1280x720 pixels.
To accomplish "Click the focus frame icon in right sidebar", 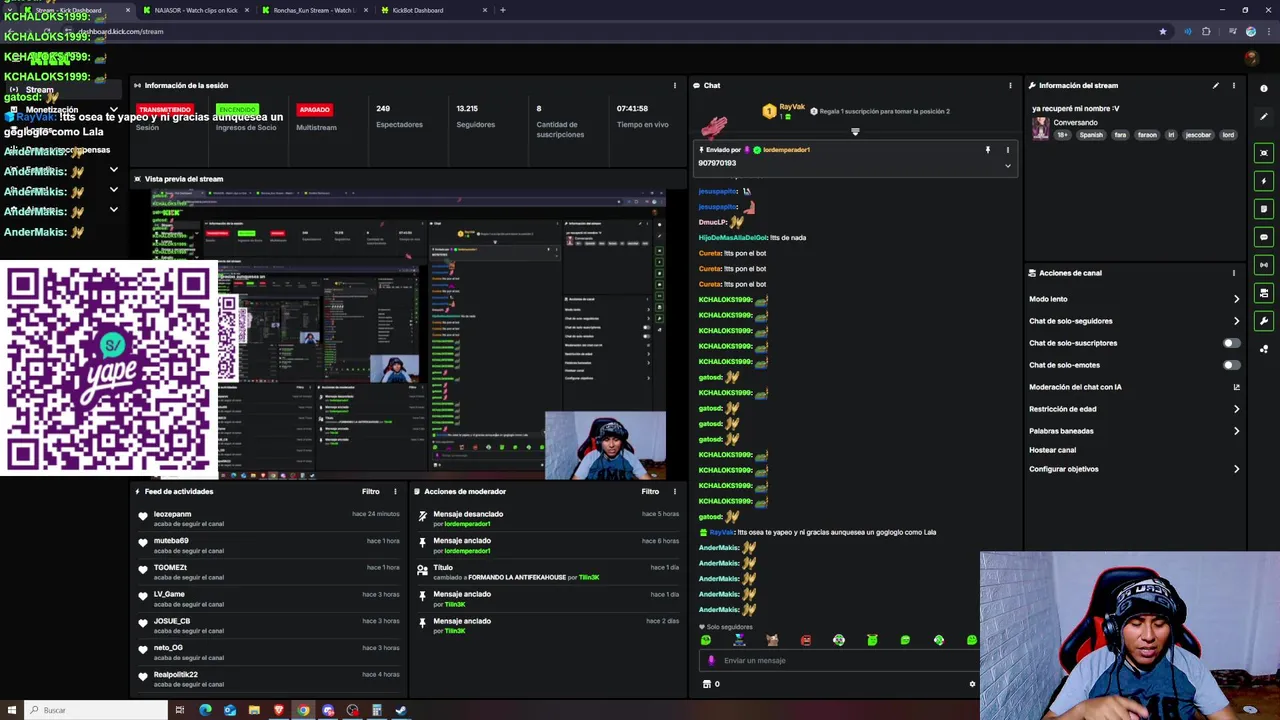I will [x=1264, y=153].
